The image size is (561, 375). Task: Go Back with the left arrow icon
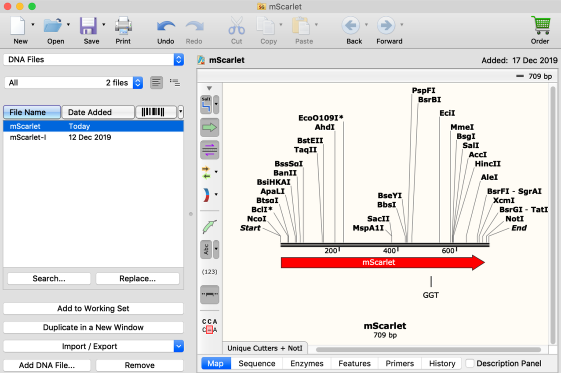pos(351,25)
